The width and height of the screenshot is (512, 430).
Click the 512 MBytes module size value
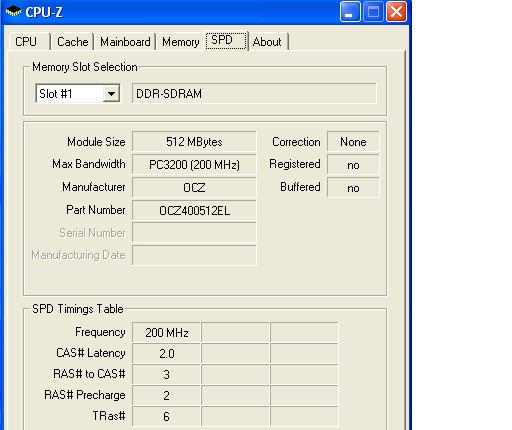point(194,142)
